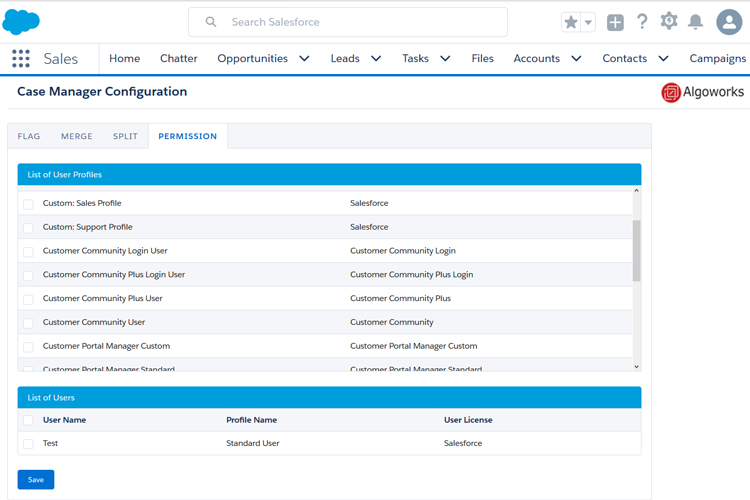Open the Setup gear icon

pos(669,22)
